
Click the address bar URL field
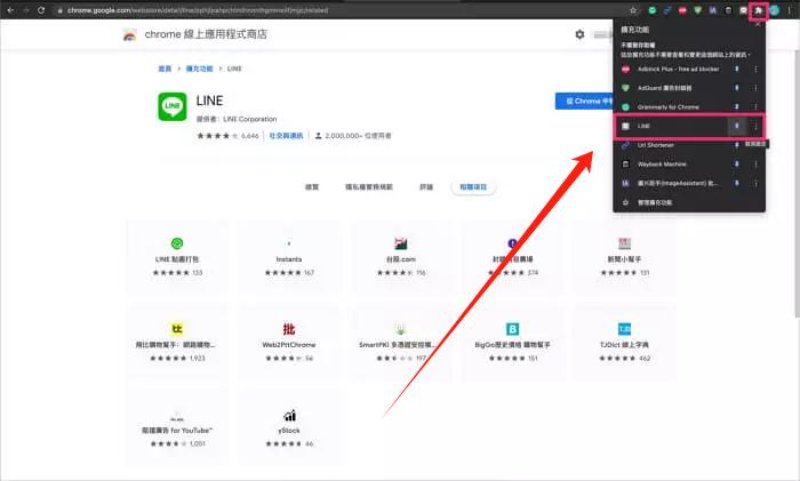pos(300,10)
